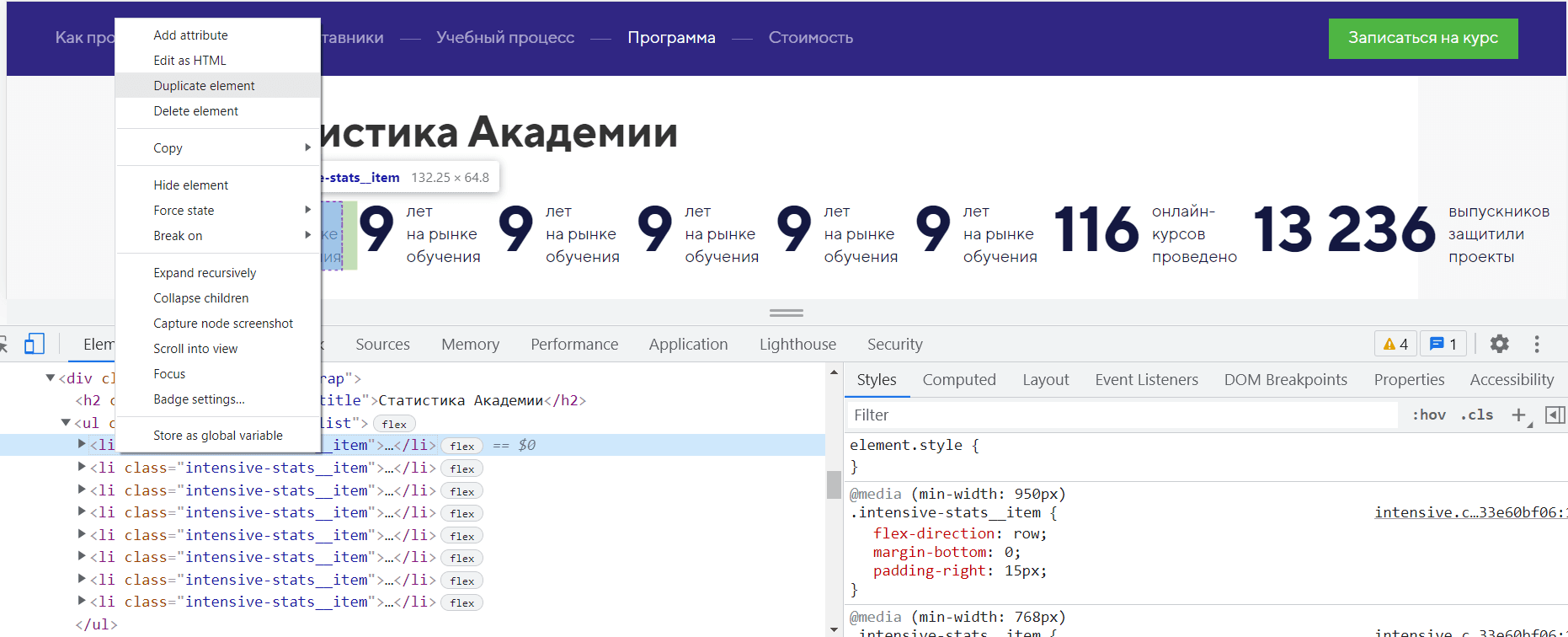Click the Elements panel vertical scrollbar thumb

(834, 484)
